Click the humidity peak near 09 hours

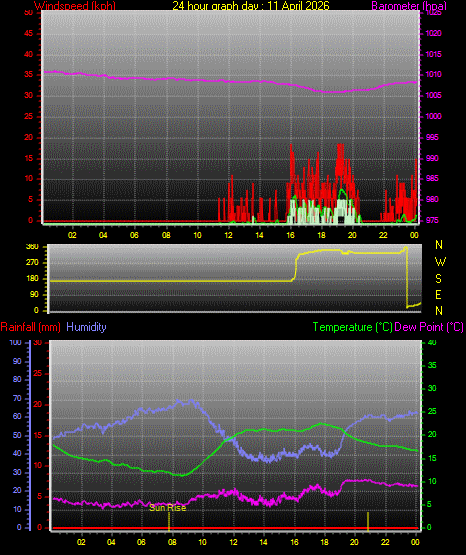pos(191,401)
